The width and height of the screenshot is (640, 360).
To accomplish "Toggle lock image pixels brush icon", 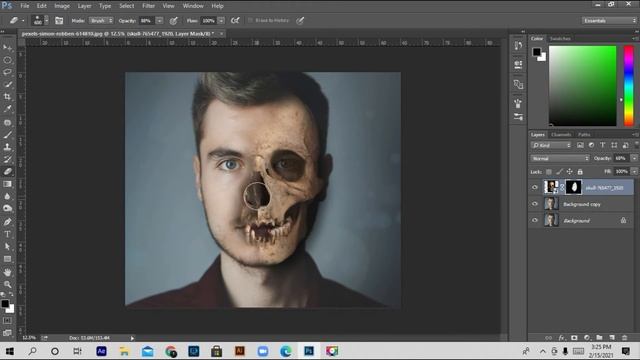I will [559, 172].
